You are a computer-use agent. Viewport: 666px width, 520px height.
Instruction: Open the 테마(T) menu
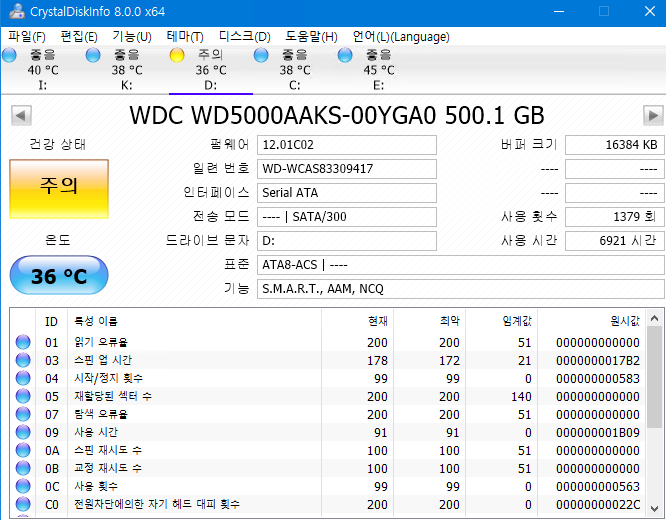185,37
